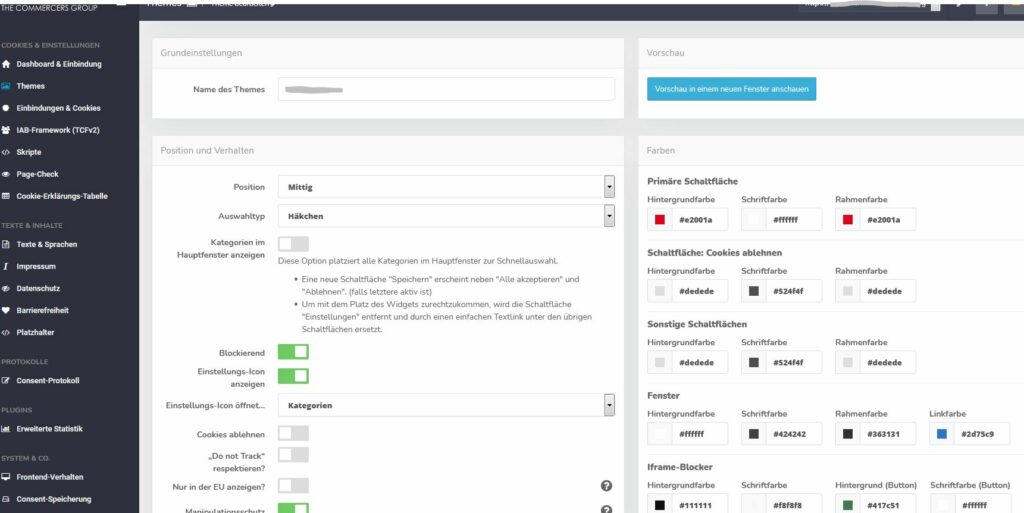Click the chart icon beside Erweiterte Statistik
The height and width of the screenshot is (513, 1024).
[x=6, y=429]
